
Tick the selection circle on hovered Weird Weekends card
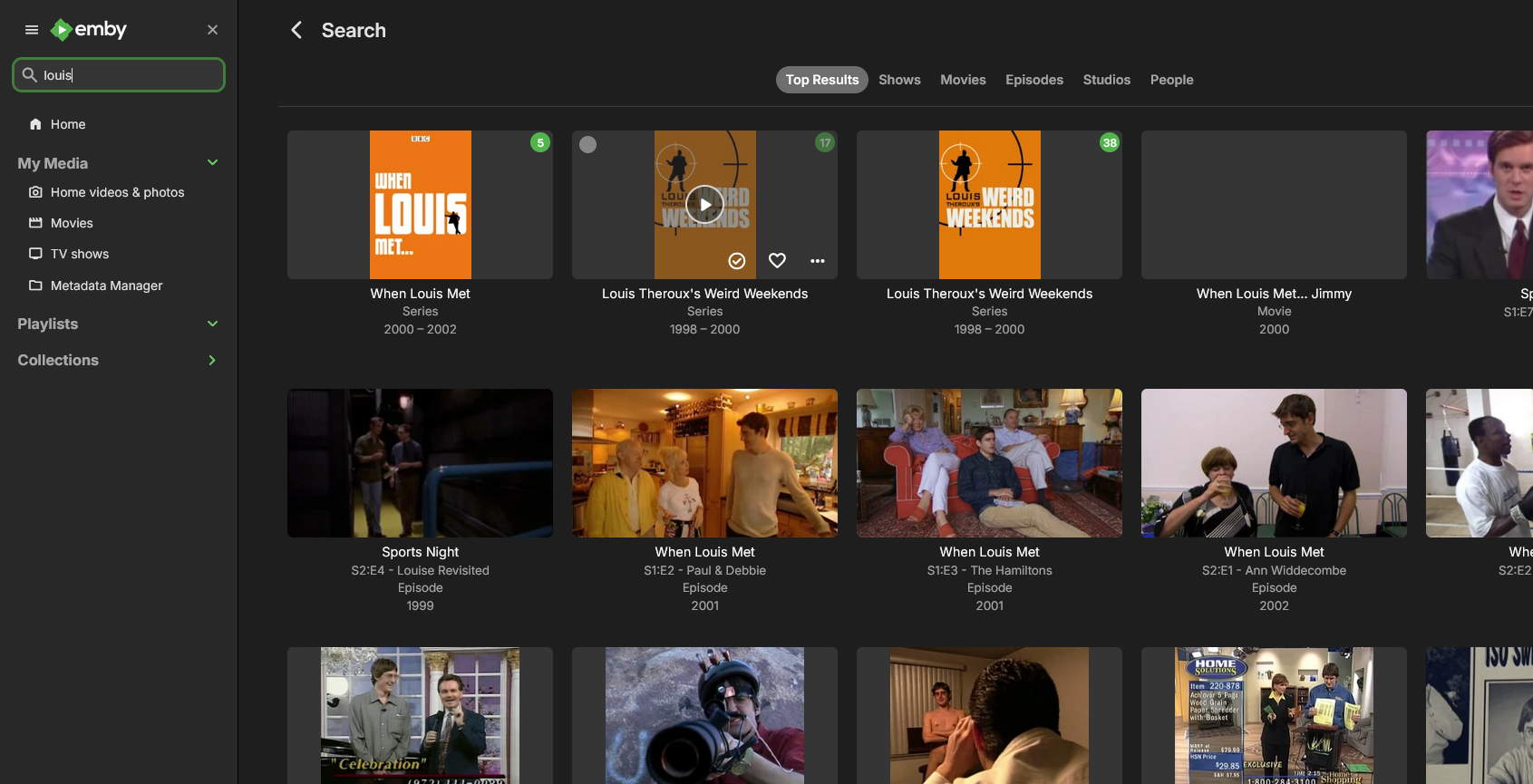coord(588,144)
